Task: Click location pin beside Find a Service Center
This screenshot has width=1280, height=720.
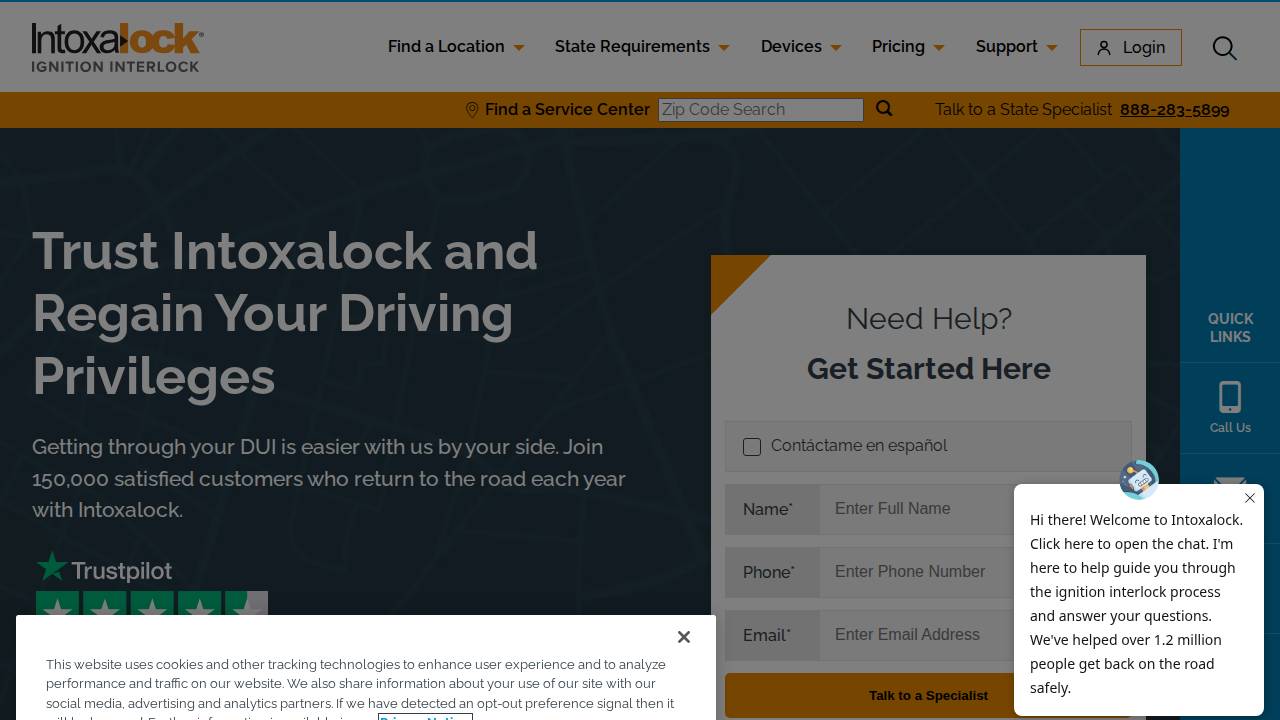Action: 472,109
